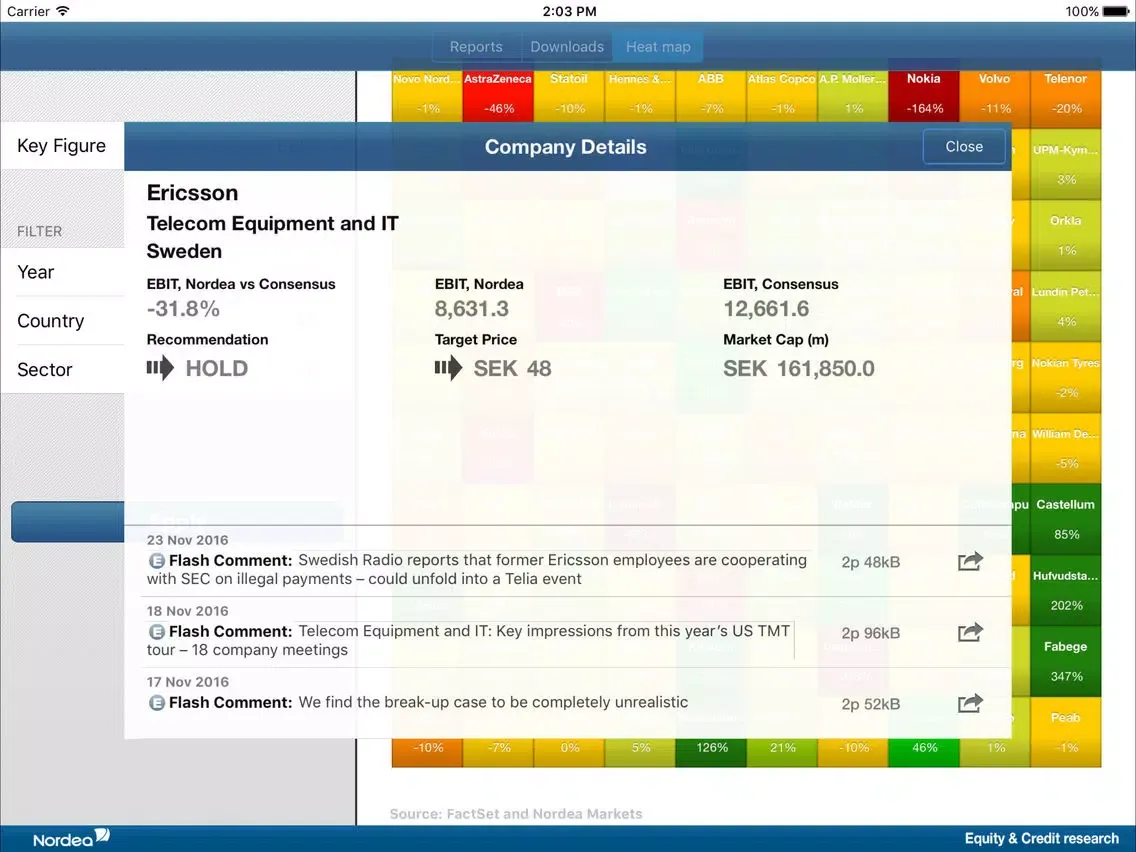Click the 2p 52kB file size label
Viewport: 1136px width, 852px height.
pyautogui.click(x=870, y=703)
